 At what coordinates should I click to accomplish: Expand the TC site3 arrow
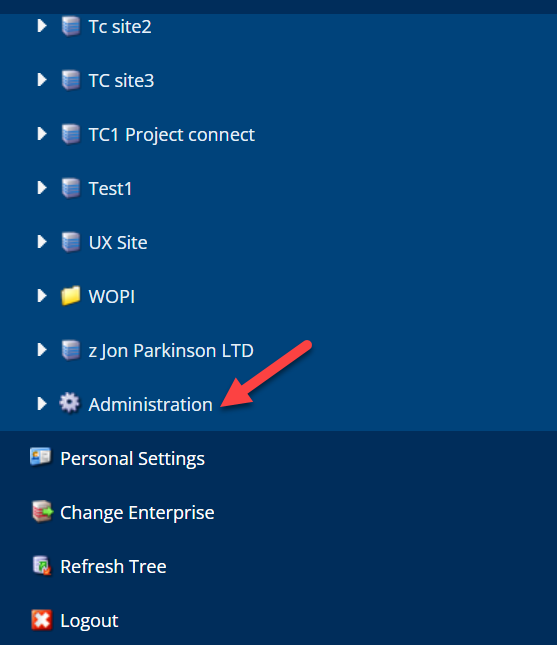(42, 80)
